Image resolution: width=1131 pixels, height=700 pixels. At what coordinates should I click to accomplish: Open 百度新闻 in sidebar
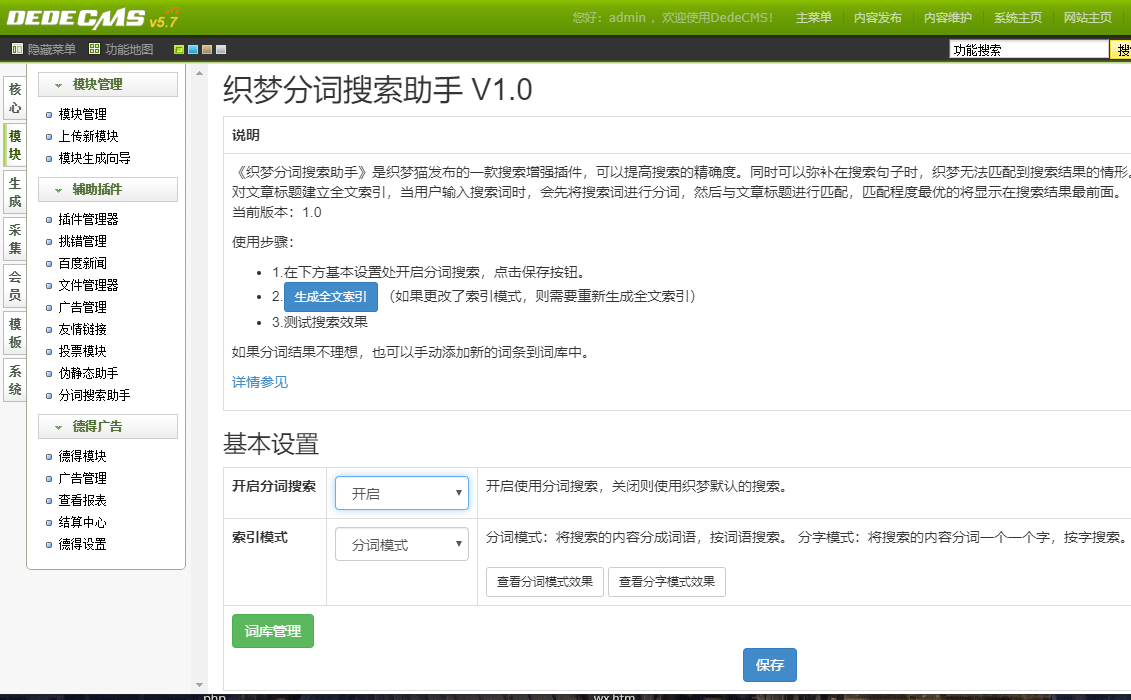(82, 263)
